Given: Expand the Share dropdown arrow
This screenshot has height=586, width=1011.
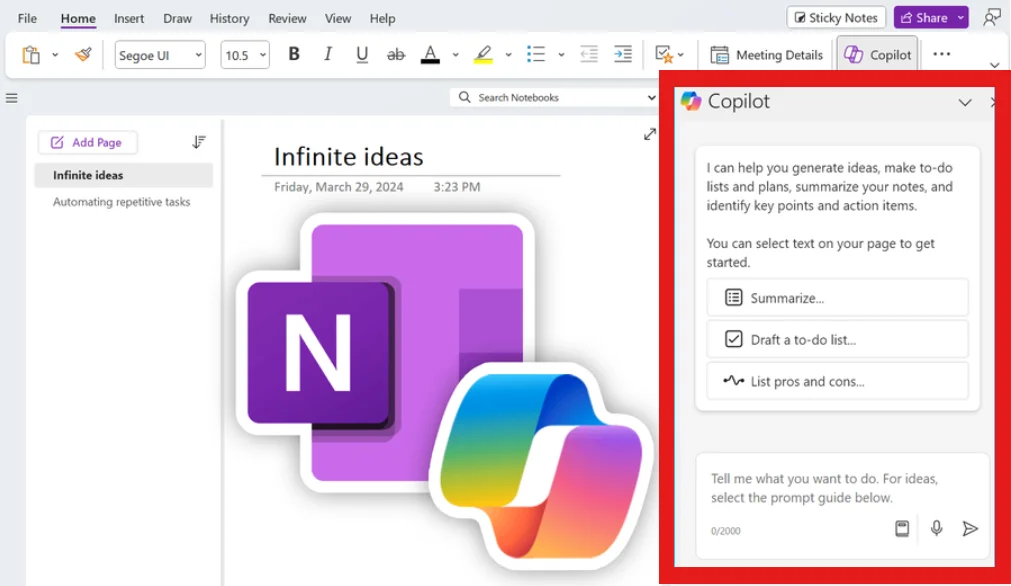Looking at the screenshot, I should 961,17.
